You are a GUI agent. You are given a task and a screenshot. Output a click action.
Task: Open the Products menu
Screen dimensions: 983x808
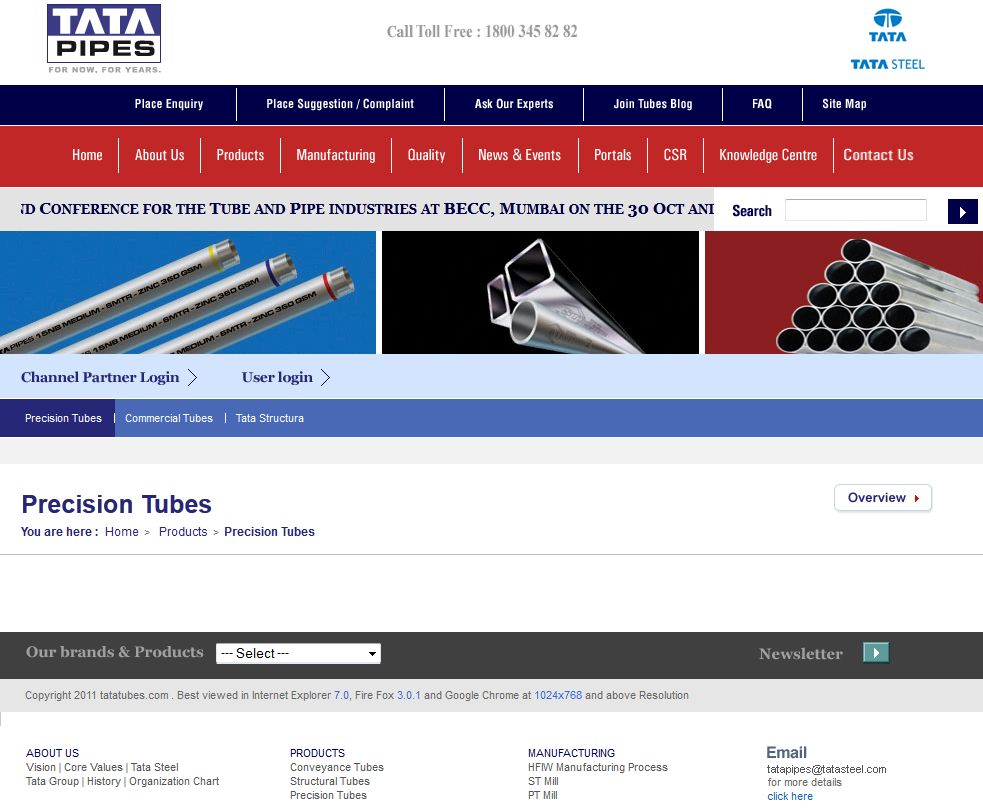coord(240,155)
